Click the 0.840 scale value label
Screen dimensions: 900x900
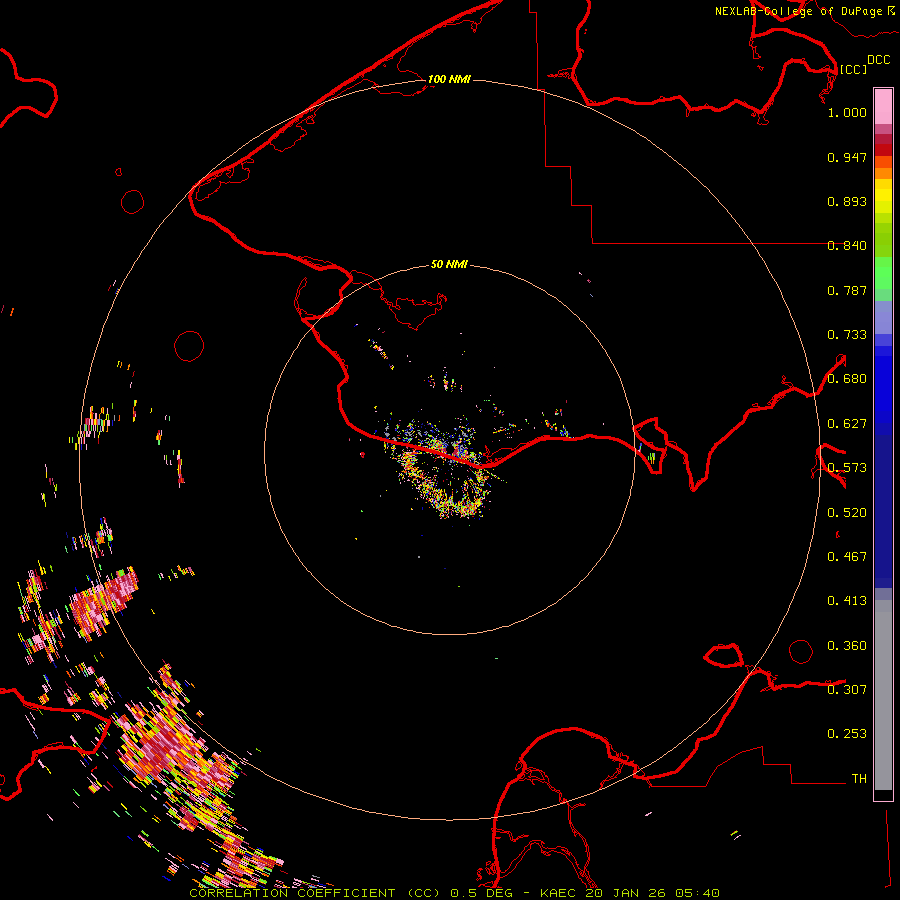[x=847, y=246]
